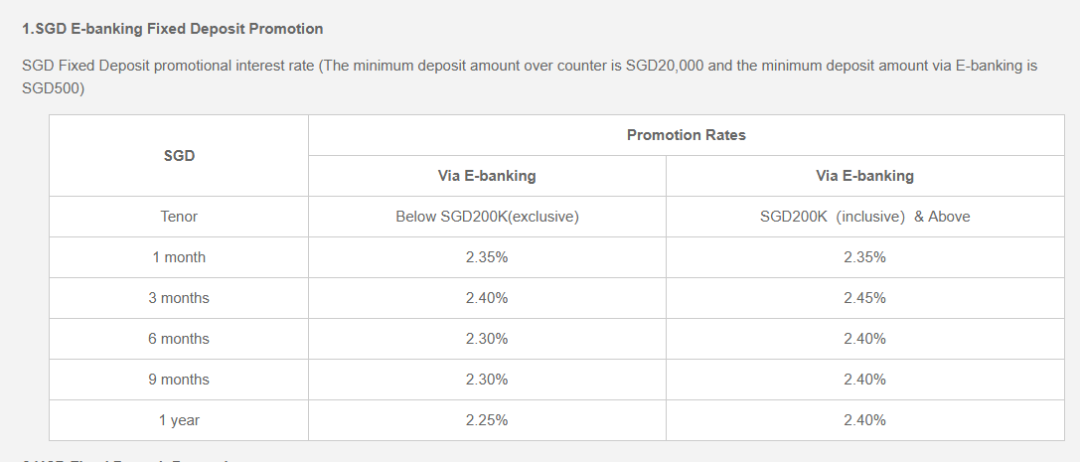Click the 6 months tenor cell
1080x462 pixels.
[x=179, y=339]
